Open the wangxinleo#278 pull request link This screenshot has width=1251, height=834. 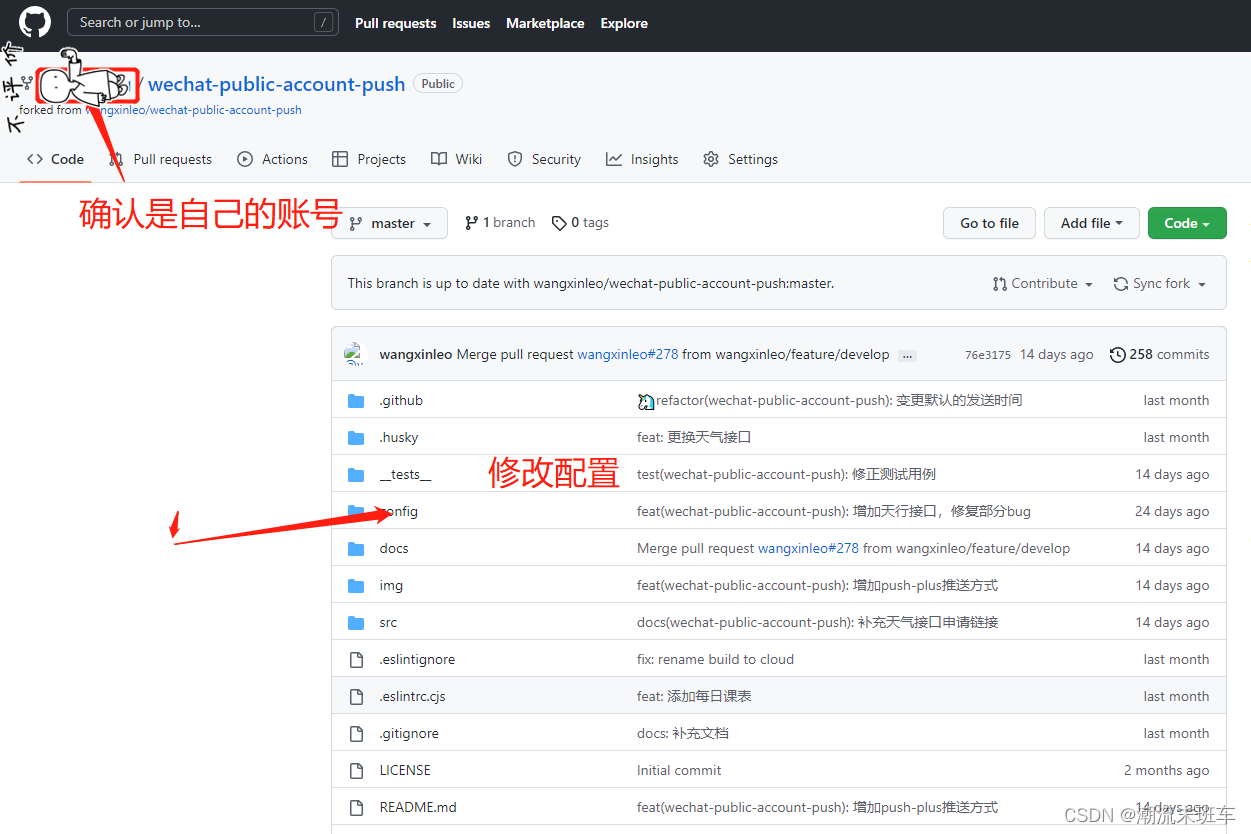point(628,354)
